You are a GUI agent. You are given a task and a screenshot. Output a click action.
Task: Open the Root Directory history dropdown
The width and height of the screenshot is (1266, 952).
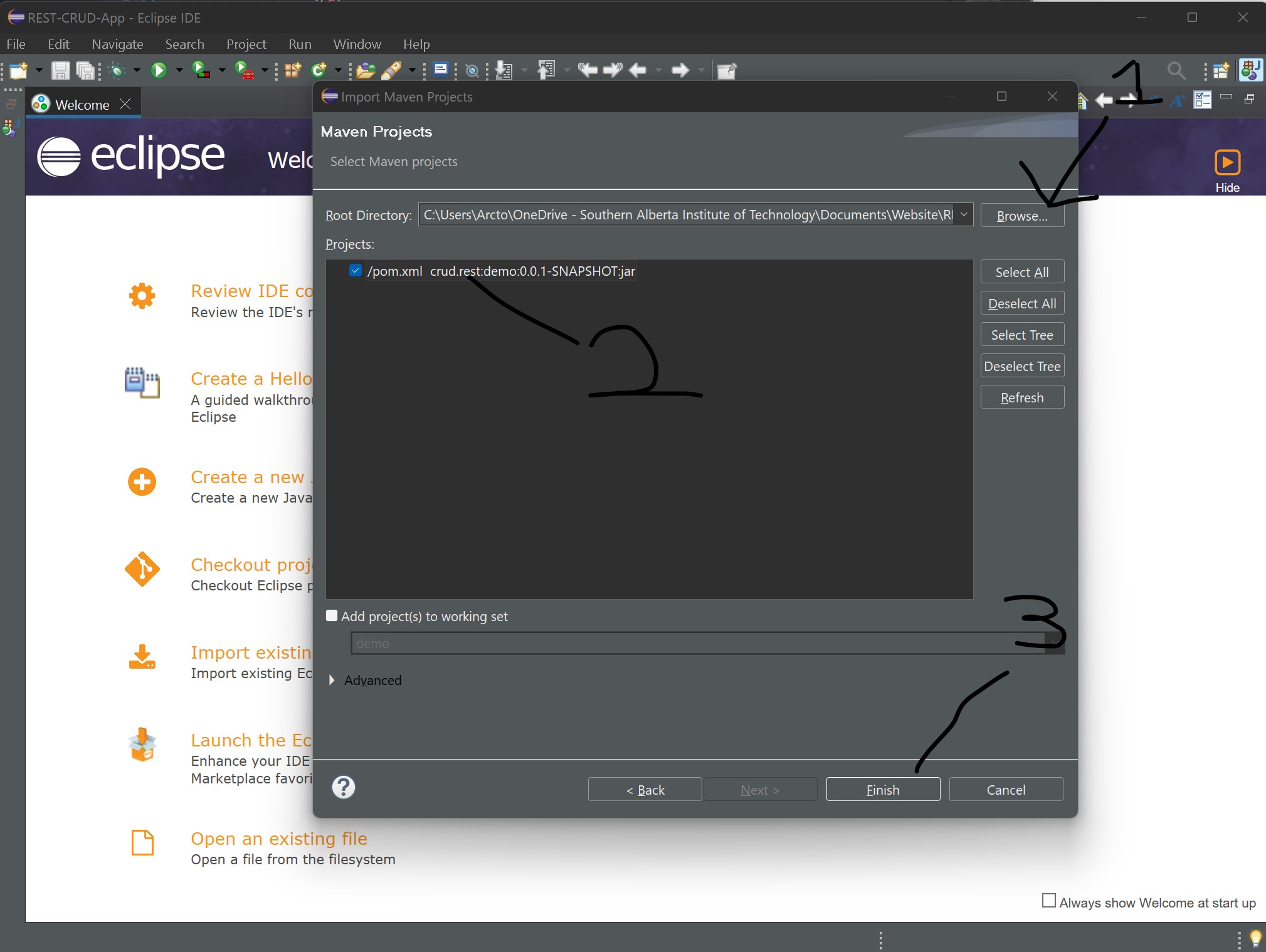point(964,215)
